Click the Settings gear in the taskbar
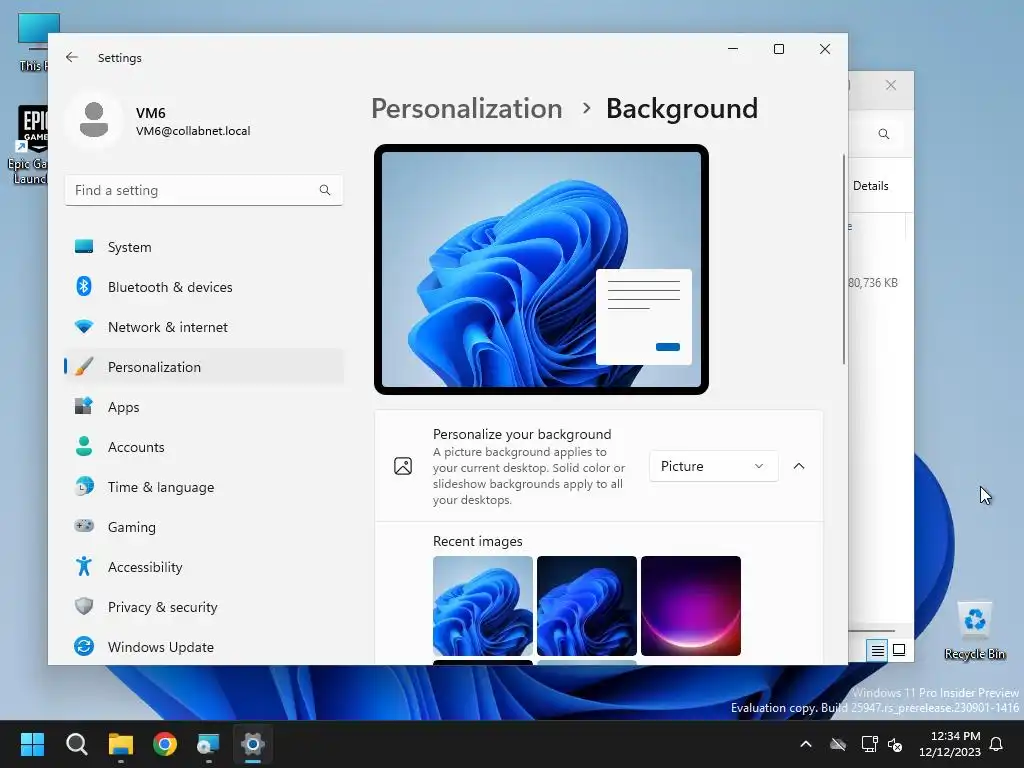The image size is (1024, 768). tap(253, 744)
